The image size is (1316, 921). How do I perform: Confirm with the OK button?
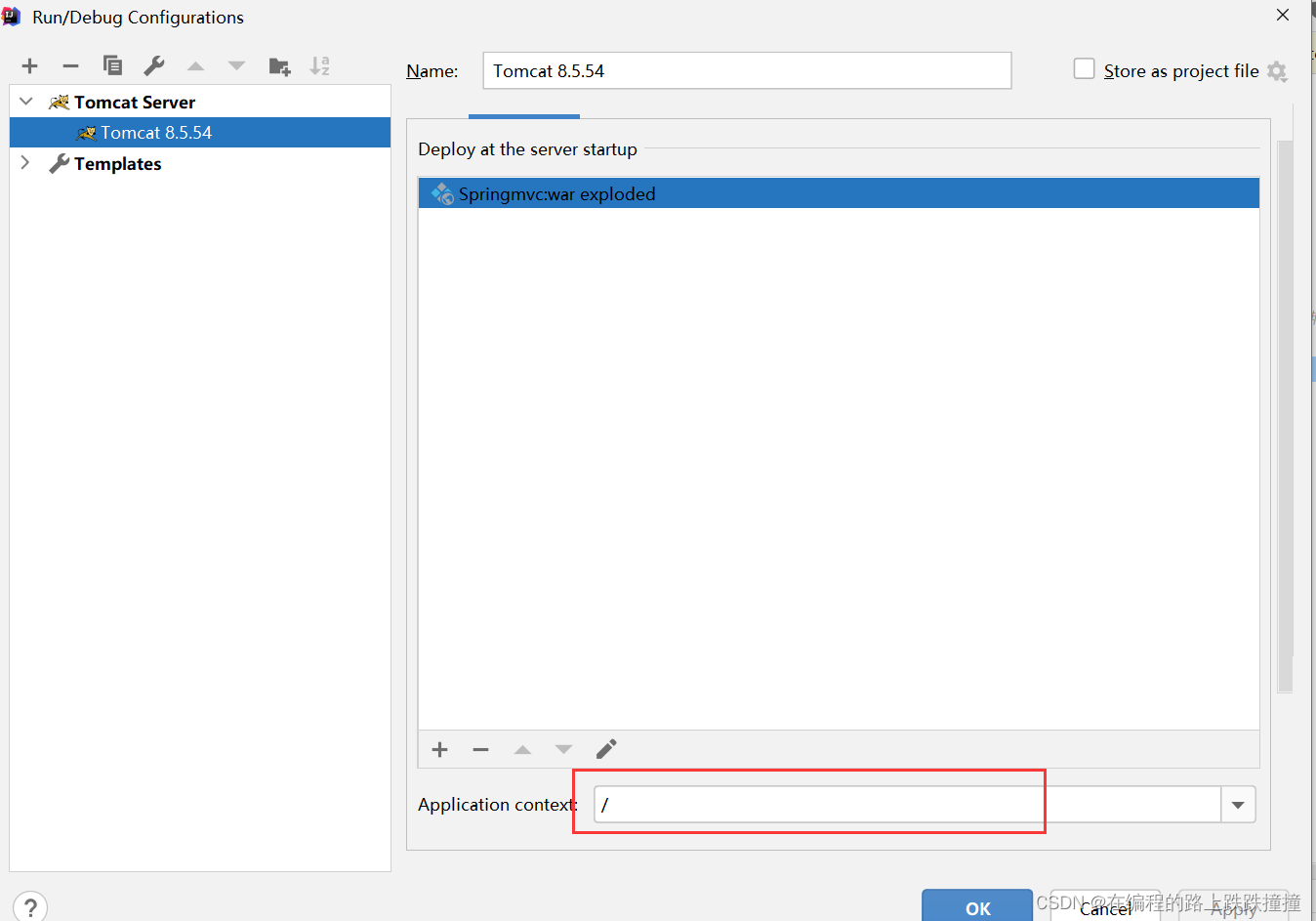pyautogui.click(x=977, y=905)
